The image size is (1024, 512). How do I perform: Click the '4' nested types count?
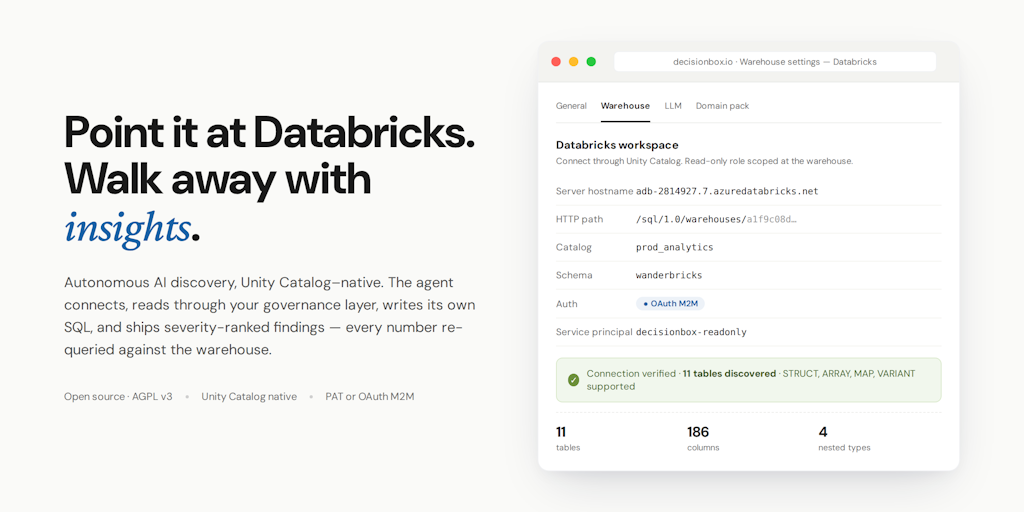click(x=823, y=432)
